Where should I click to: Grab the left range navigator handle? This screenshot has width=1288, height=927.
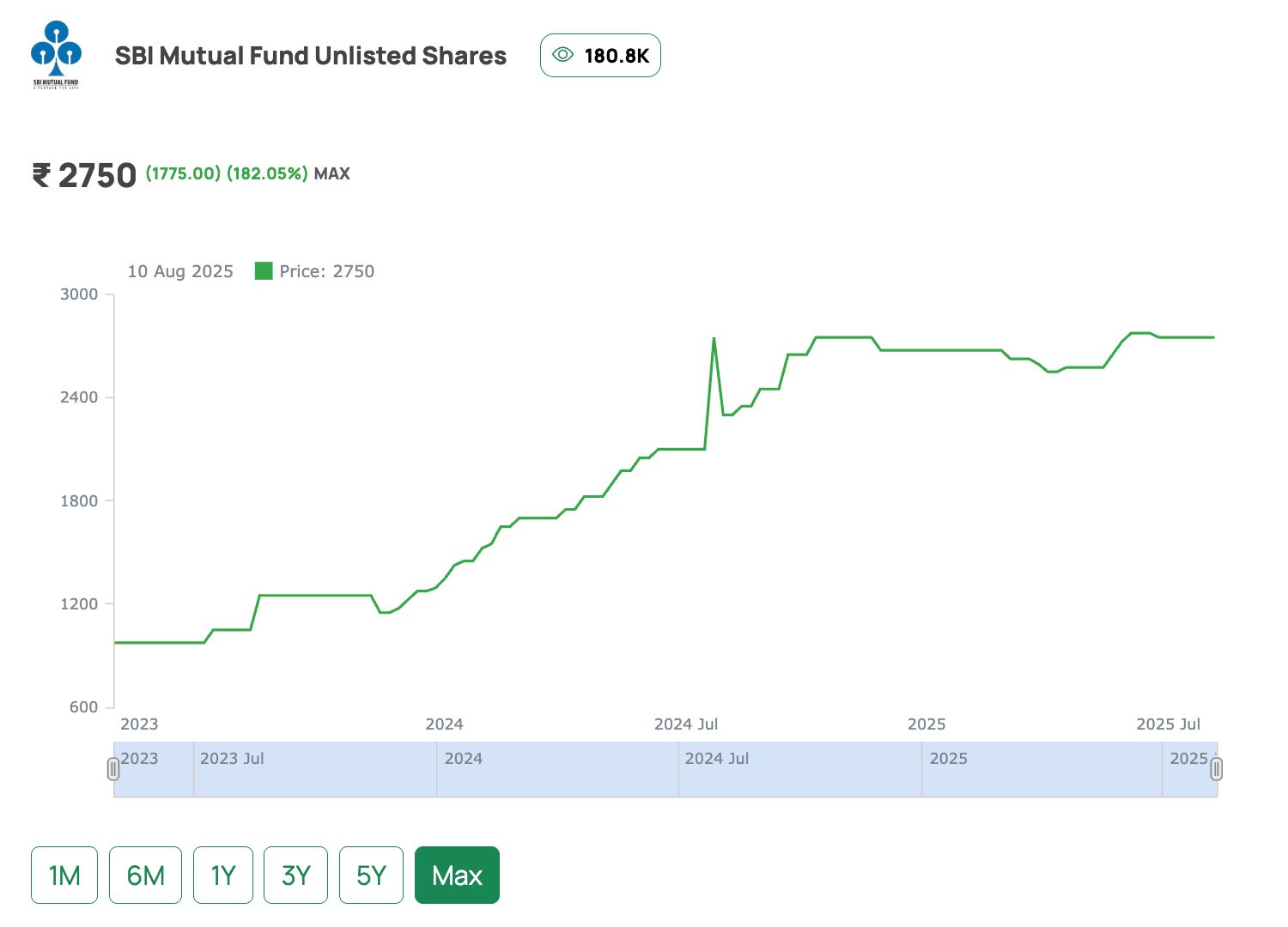[x=113, y=769]
